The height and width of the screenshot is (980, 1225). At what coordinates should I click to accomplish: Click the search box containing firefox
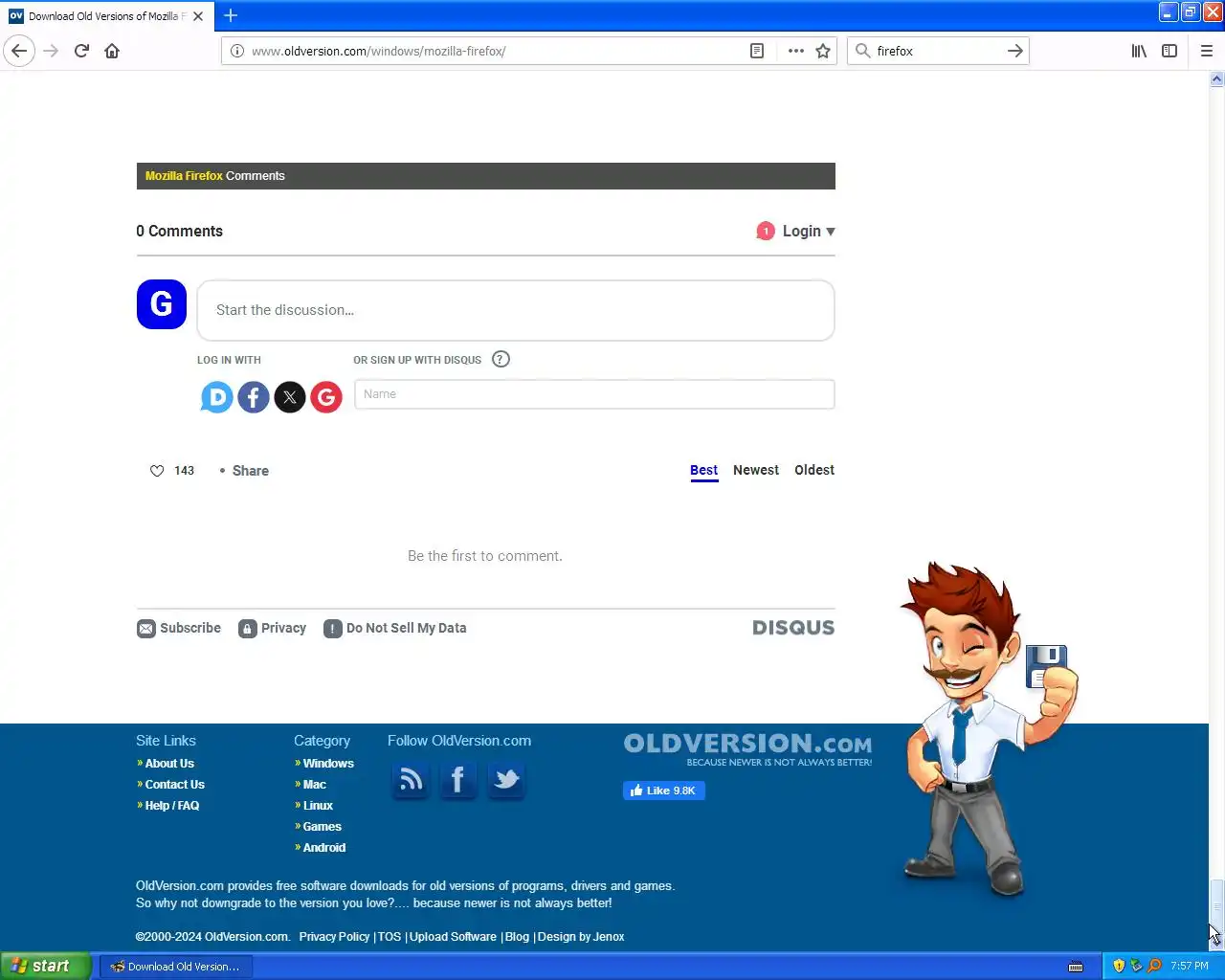pos(938,51)
